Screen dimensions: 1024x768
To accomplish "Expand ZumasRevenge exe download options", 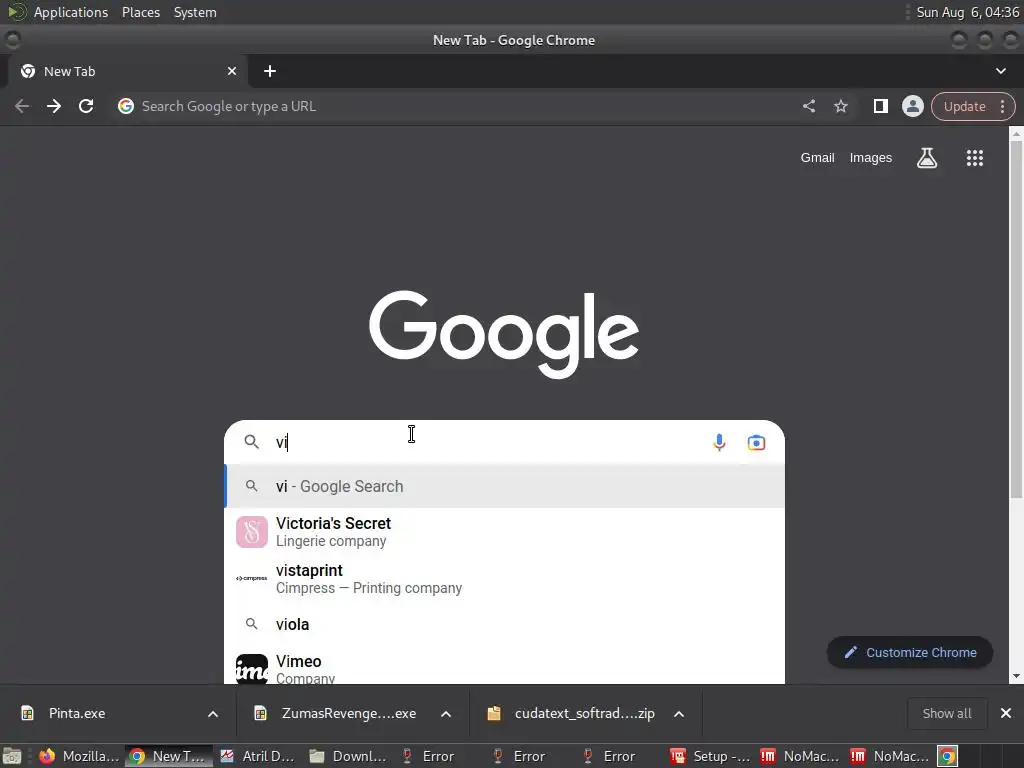I will 446,714.
